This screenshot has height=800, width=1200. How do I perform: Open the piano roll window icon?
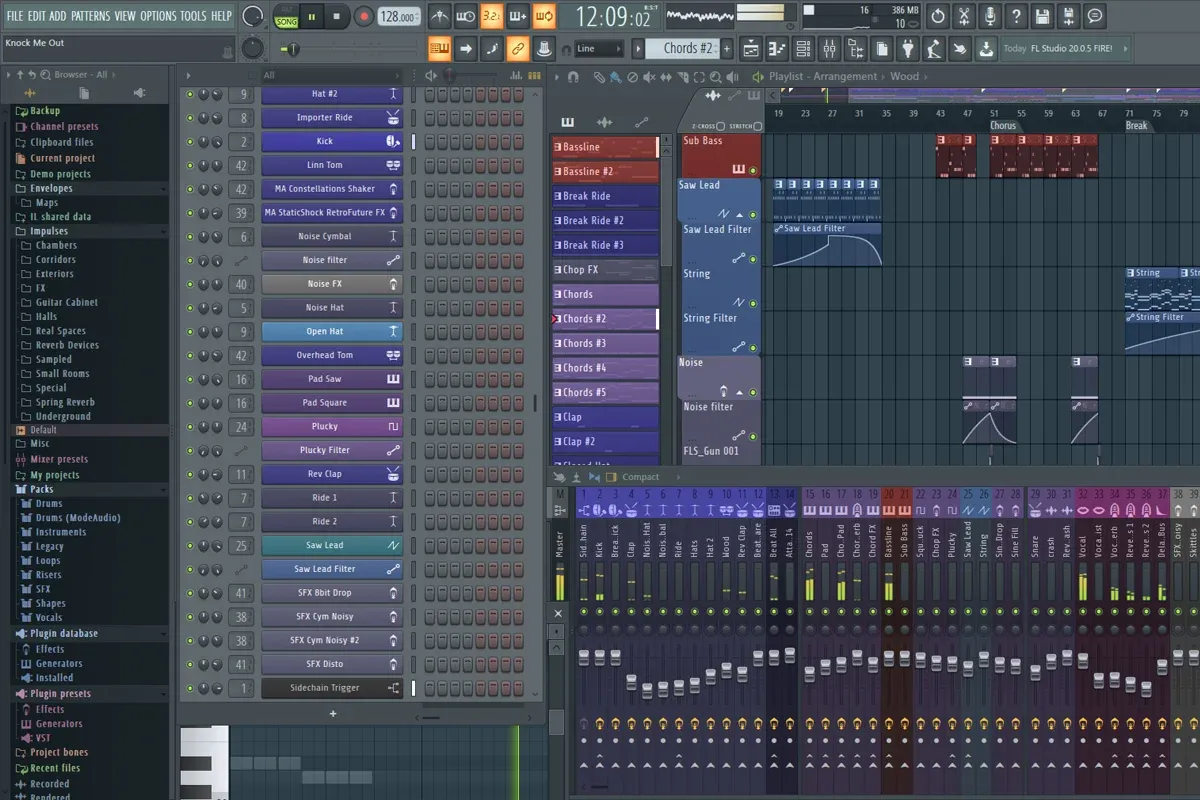point(777,48)
